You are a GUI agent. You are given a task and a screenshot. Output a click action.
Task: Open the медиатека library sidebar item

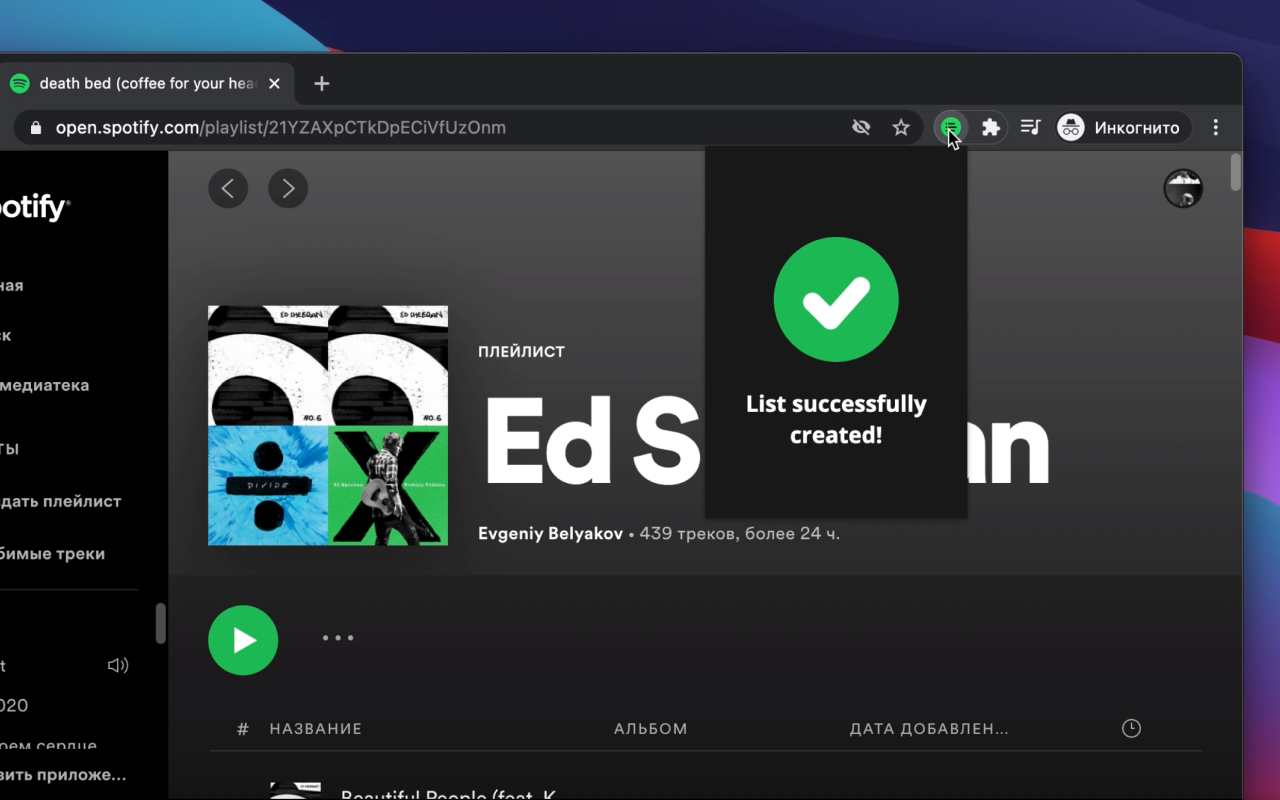tap(44, 385)
